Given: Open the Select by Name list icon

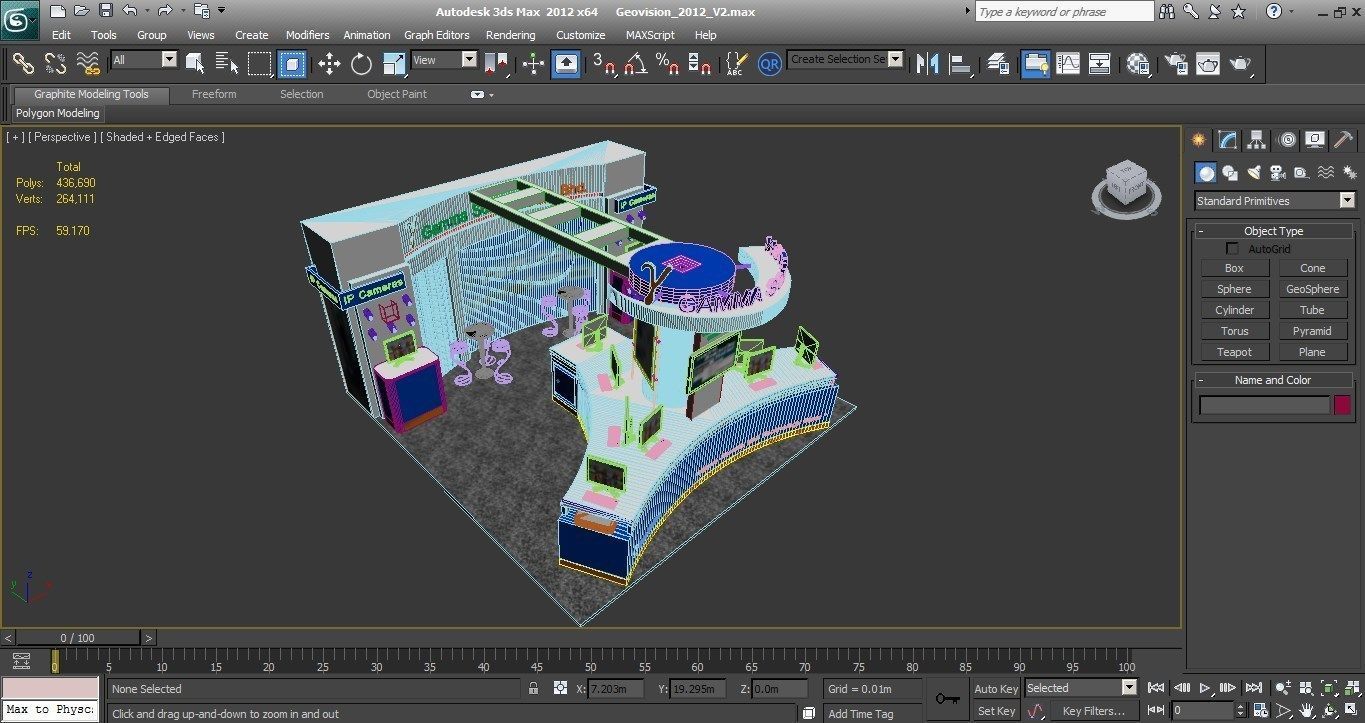Looking at the screenshot, I should coord(227,64).
